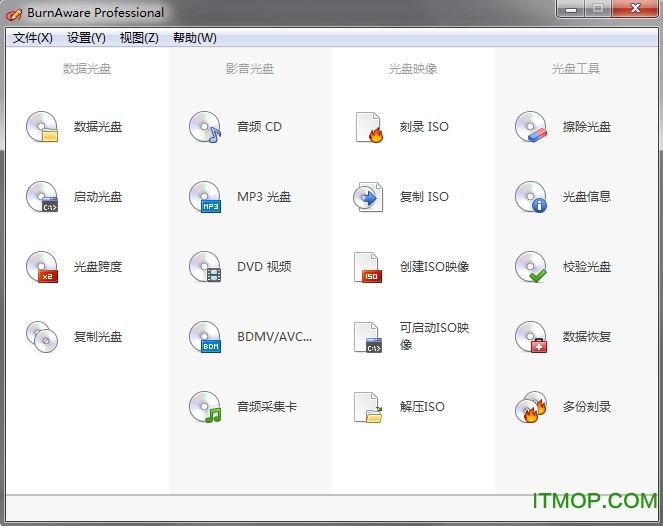Expand the 视图(Z) menu
Image resolution: width=663 pixels, height=526 pixels.
[139, 38]
